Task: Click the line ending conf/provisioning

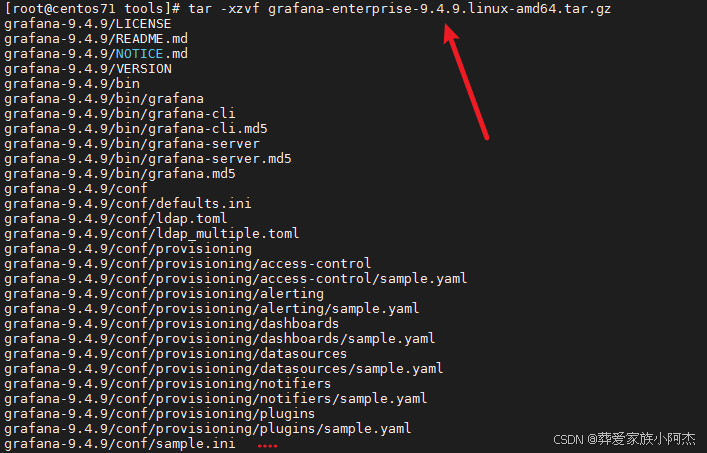Action: pos(128,249)
